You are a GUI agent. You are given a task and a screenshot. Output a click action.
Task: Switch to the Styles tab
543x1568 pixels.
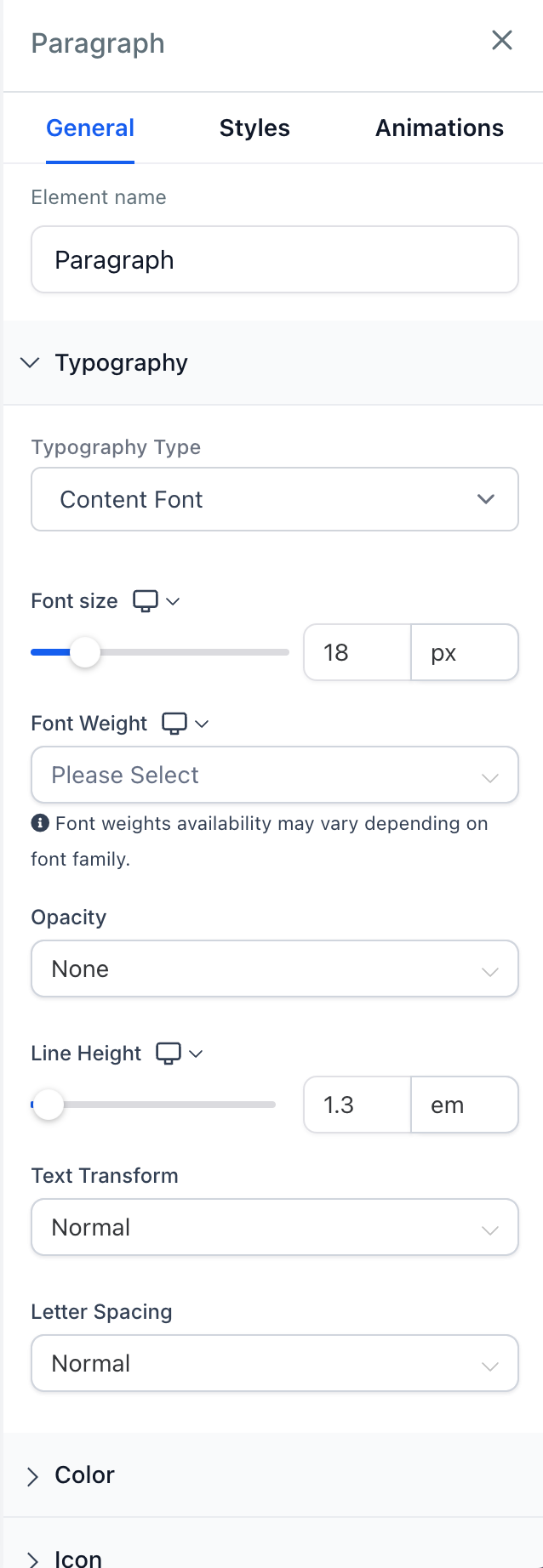point(254,128)
